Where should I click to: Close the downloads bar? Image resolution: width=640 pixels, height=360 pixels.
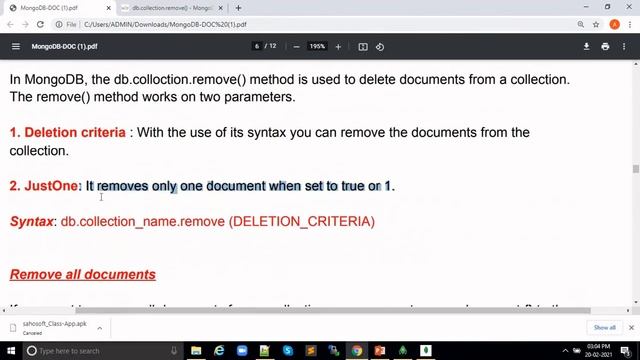click(631, 327)
